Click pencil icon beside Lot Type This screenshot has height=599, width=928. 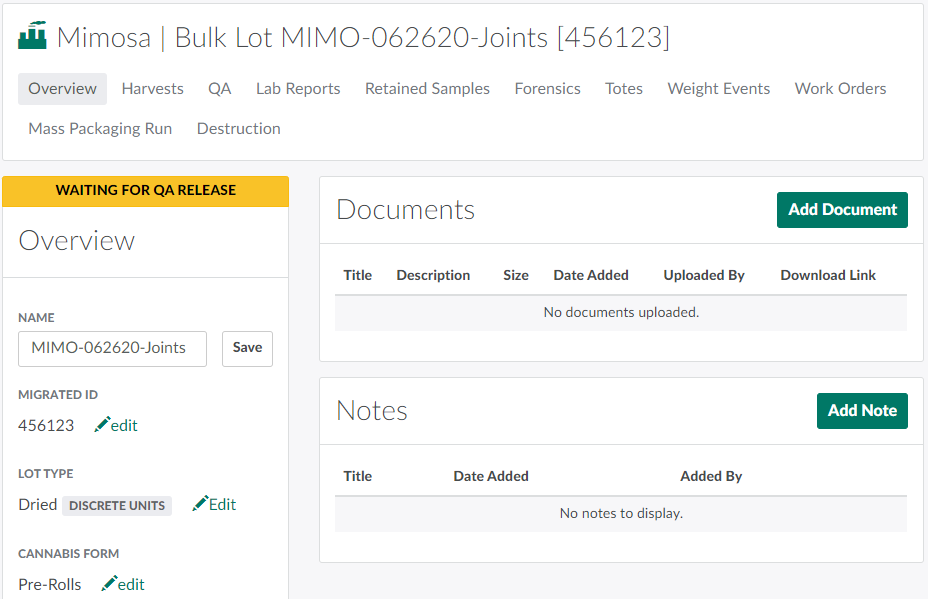[x=200, y=504]
